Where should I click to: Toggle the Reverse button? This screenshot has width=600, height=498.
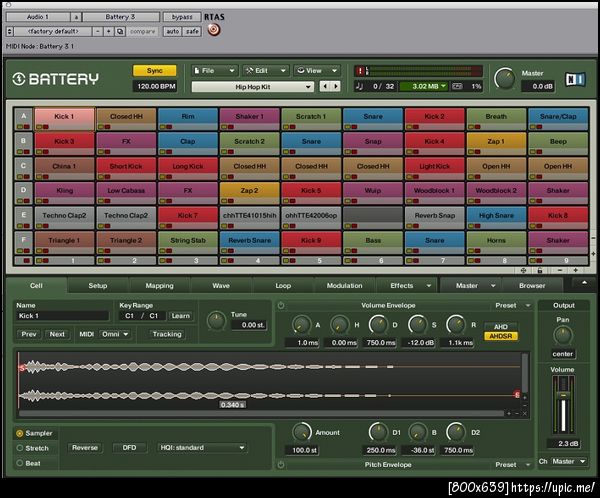[x=85, y=447]
